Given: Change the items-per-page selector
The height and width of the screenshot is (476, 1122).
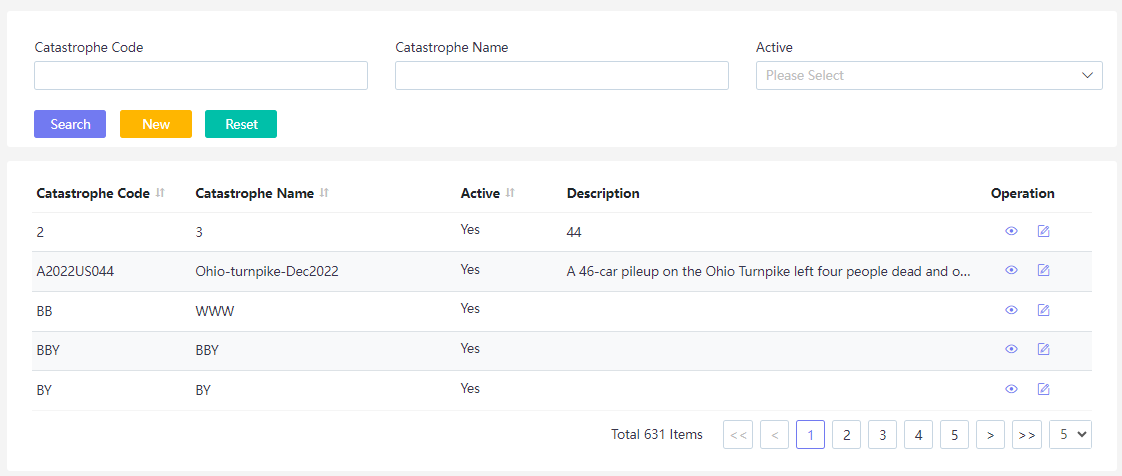Looking at the screenshot, I should point(1070,434).
